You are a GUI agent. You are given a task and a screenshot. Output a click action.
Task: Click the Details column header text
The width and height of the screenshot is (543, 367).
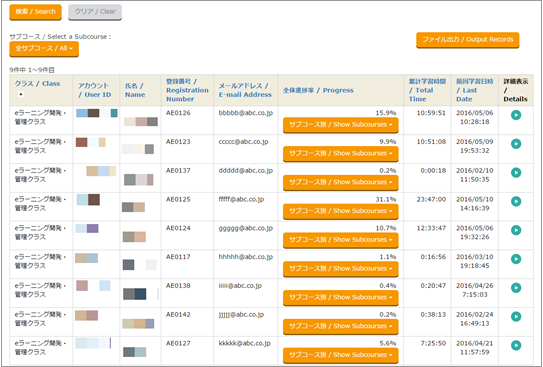click(516, 90)
